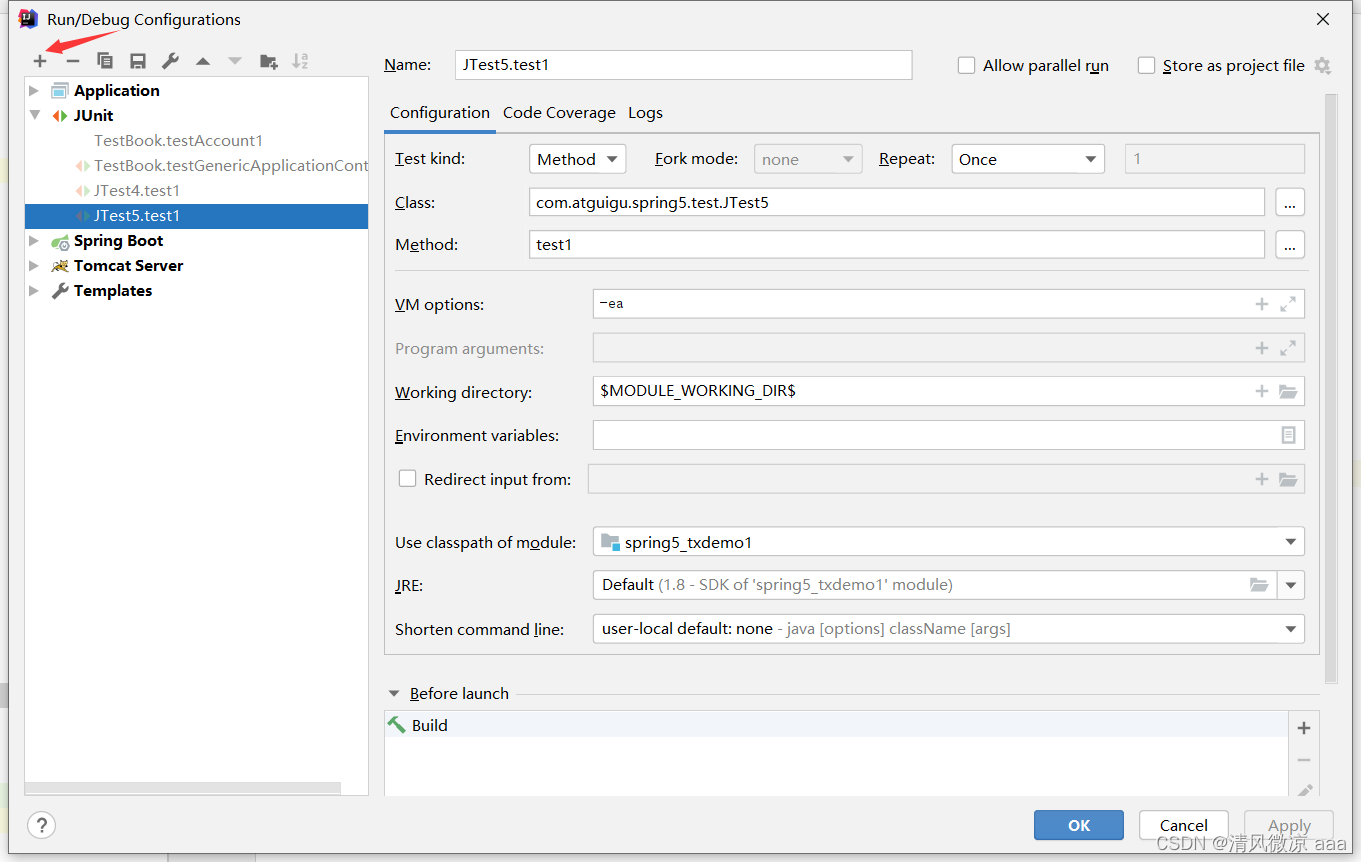The height and width of the screenshot is (862, 1361).
Task: Create a new folder for configurations
Action: [x=268, y=61]
